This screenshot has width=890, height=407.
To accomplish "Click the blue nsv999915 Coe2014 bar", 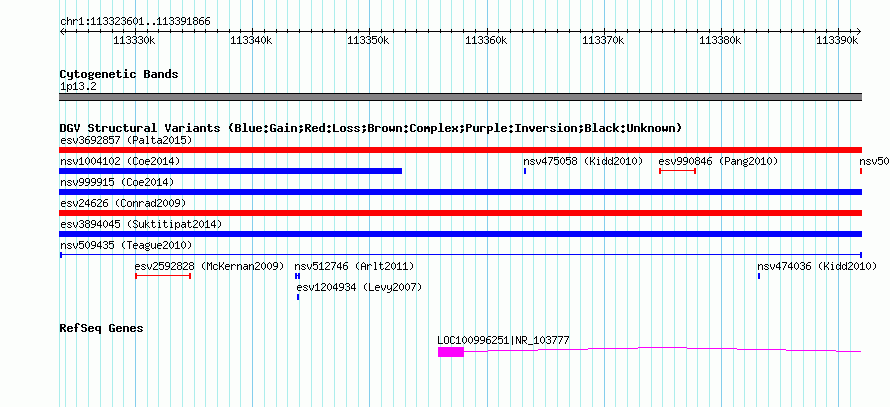I will 460,192.
